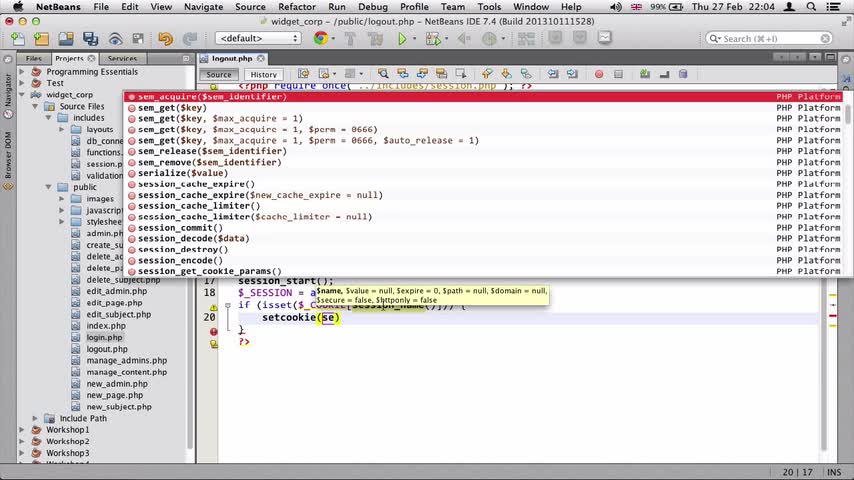This screenshot has width=854, height=480.
Task: Open login.php in the project tree
Action: (x=105, y=337)
